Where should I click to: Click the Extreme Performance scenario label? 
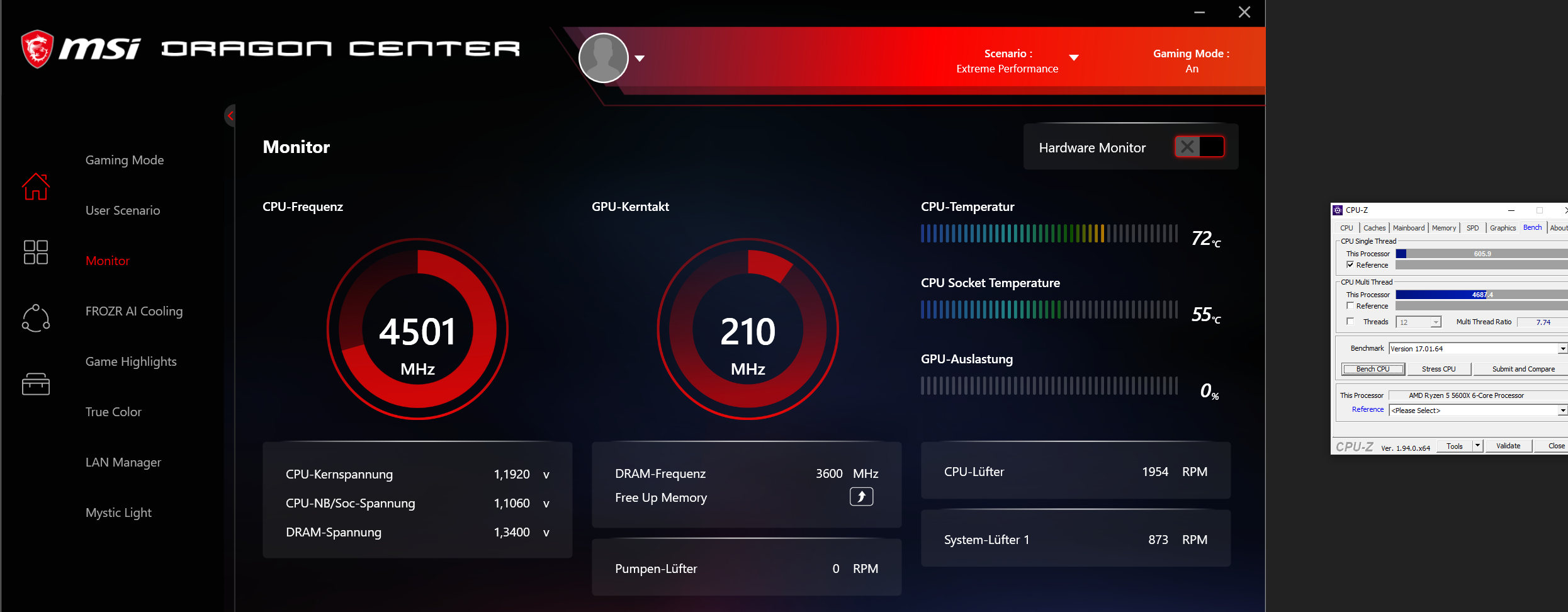tap(1007, 69)
